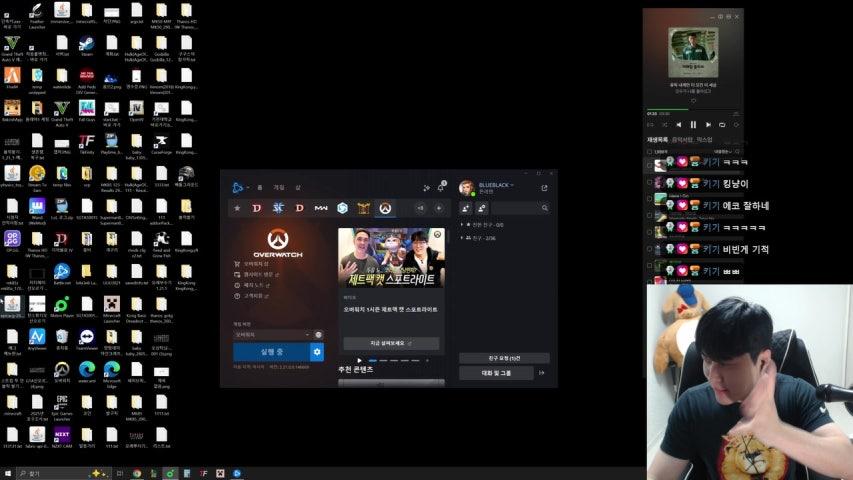Select the Warcraft icon in Battle.net game bar
The width and height of the screenshot is (853, 480).
[363, 208]
